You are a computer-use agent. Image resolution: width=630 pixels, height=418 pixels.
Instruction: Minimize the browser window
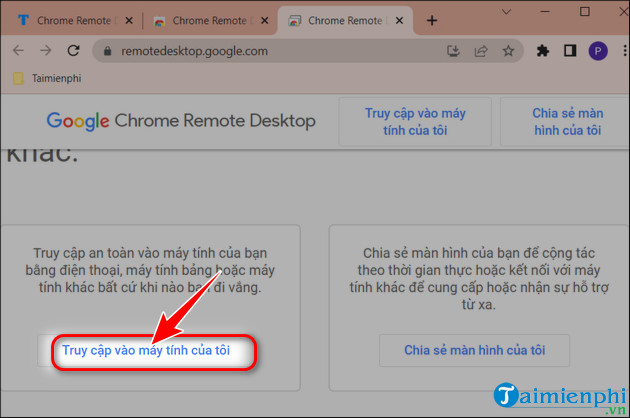pos(545,12)
